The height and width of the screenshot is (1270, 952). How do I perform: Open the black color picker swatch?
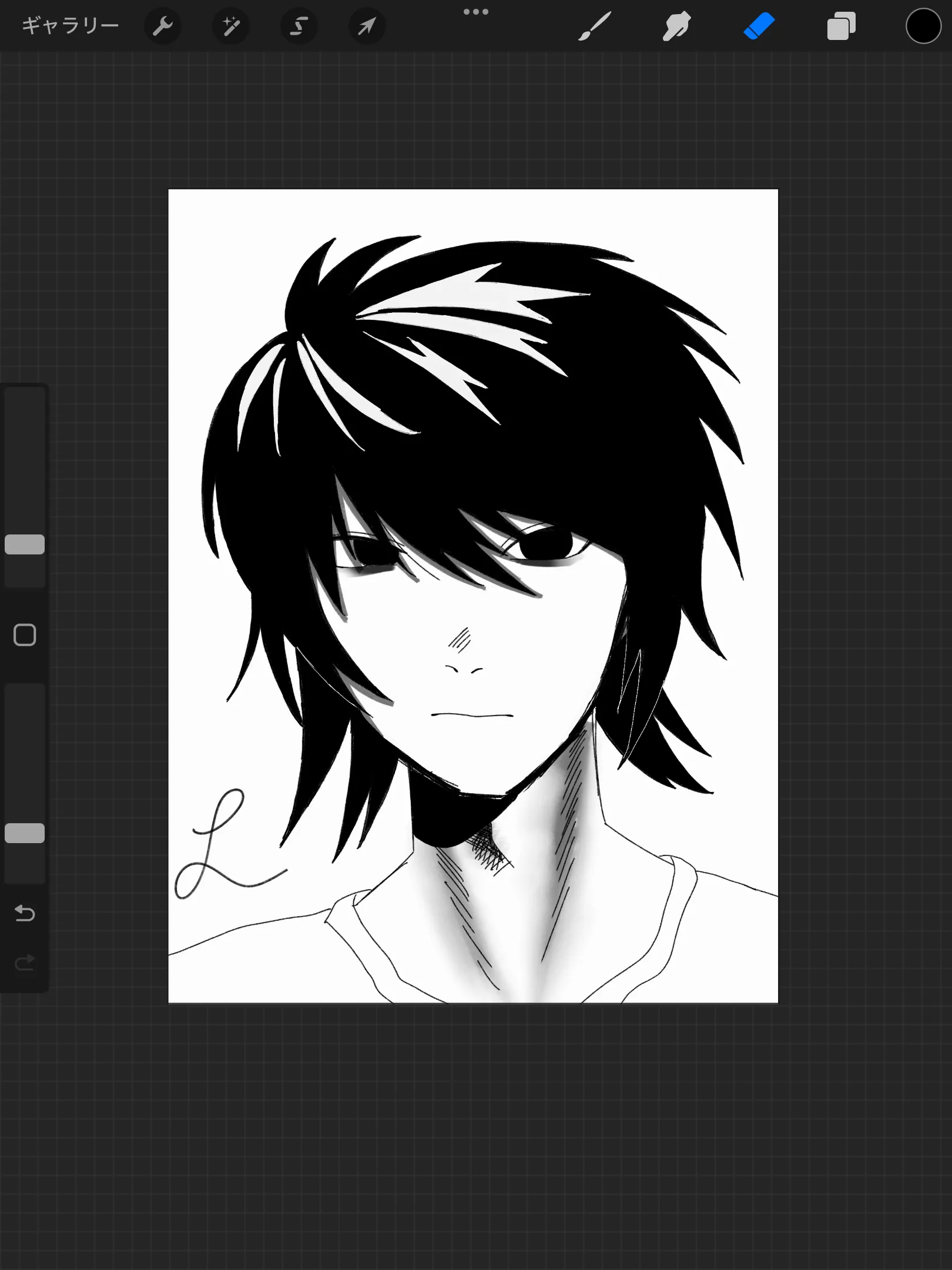923,26
